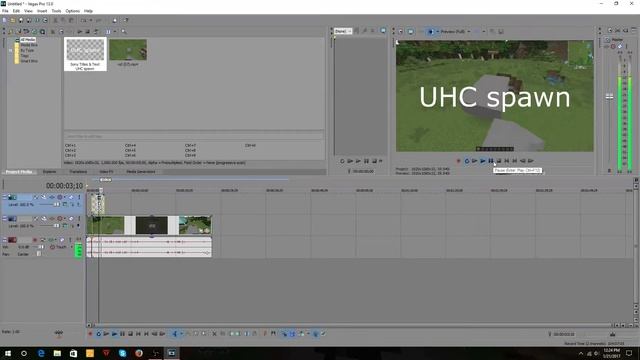The image size is (640, 360).
Task: Save the project using the toolbar Save icon
Action: pos(21,20)
